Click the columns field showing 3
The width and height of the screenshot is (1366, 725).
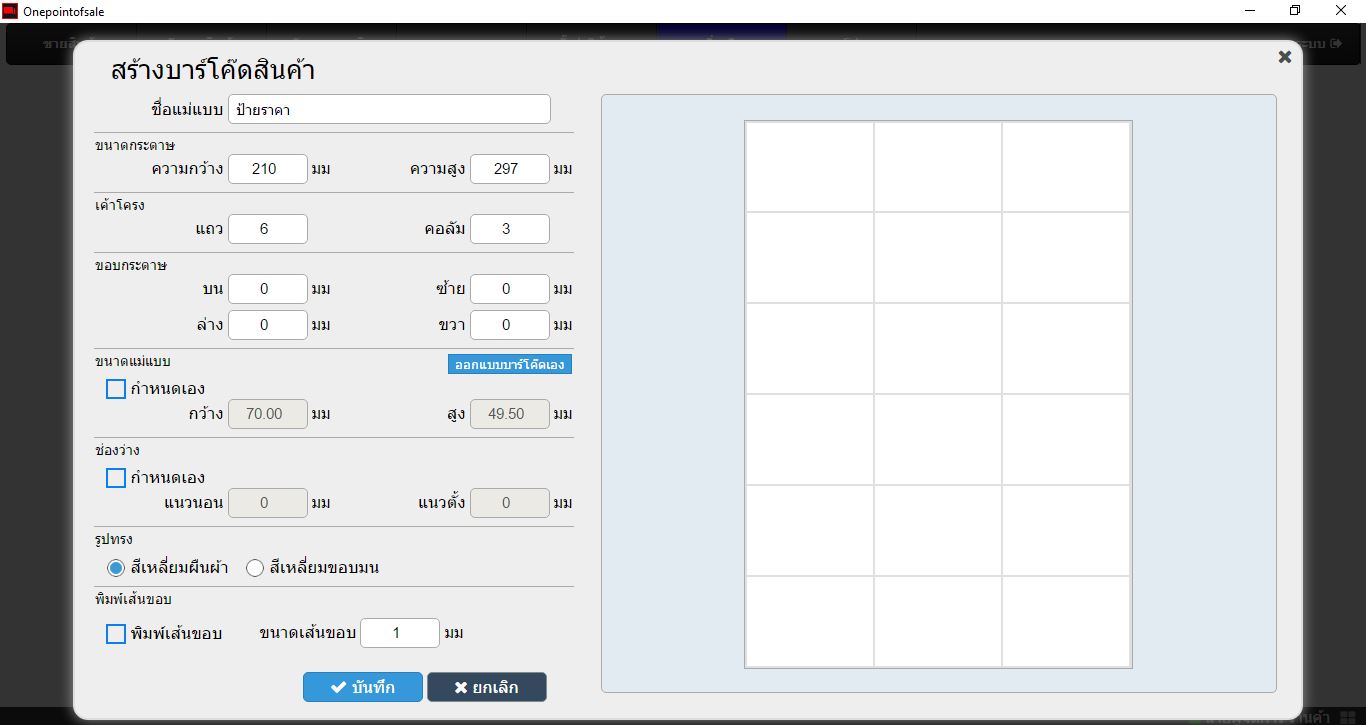pyautogui.click(x=509, y=229)
